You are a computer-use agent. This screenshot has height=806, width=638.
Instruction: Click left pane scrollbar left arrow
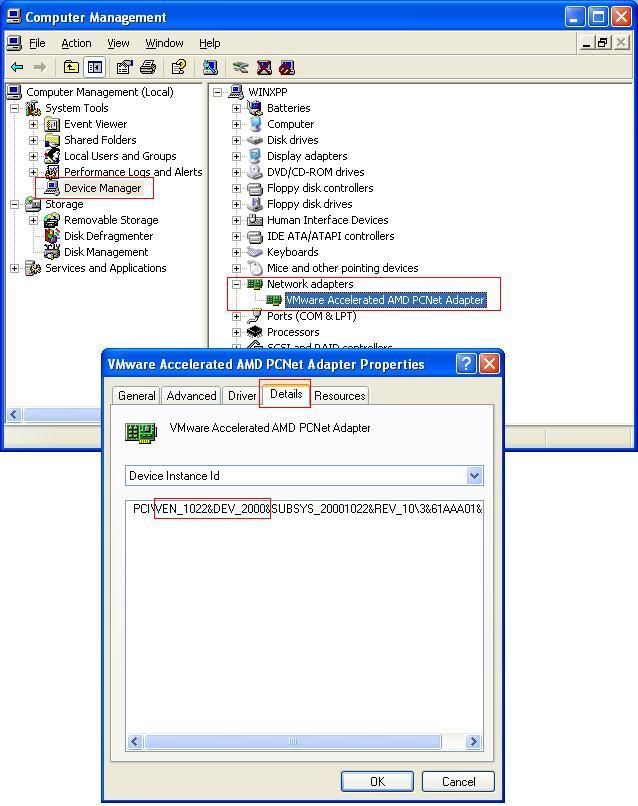coord(14,414)
